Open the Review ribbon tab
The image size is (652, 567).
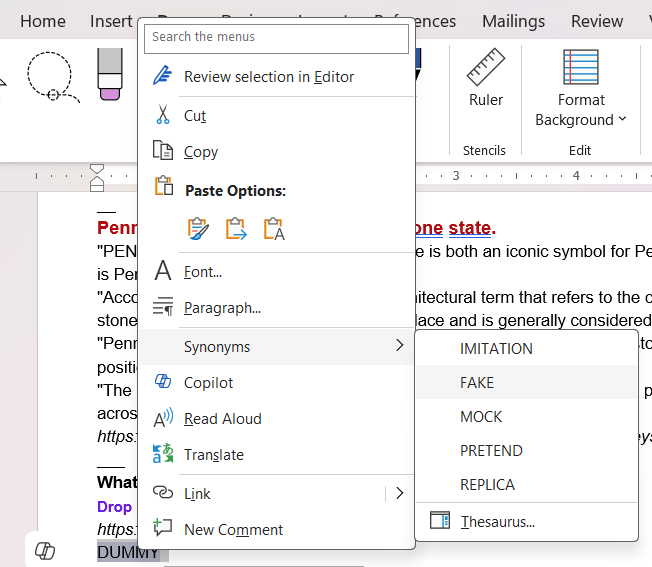(x=597, y=21)
